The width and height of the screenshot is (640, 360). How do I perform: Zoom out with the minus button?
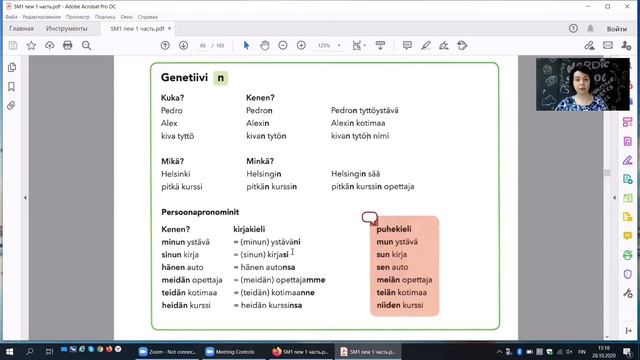click(283, 45)
